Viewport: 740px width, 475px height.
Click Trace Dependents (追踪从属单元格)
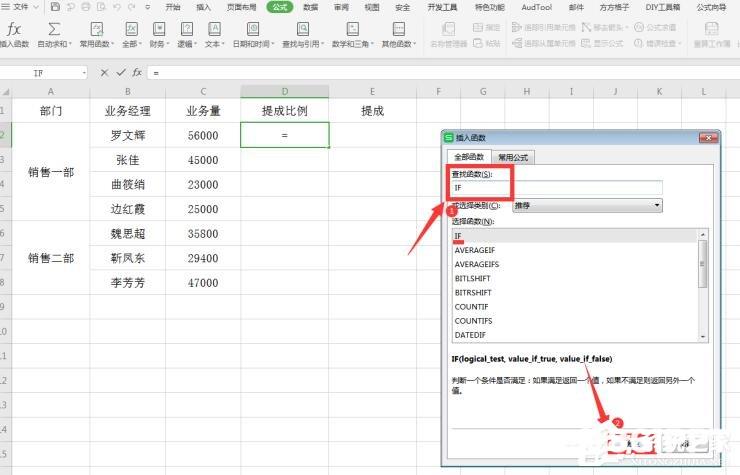pos(544,43)
